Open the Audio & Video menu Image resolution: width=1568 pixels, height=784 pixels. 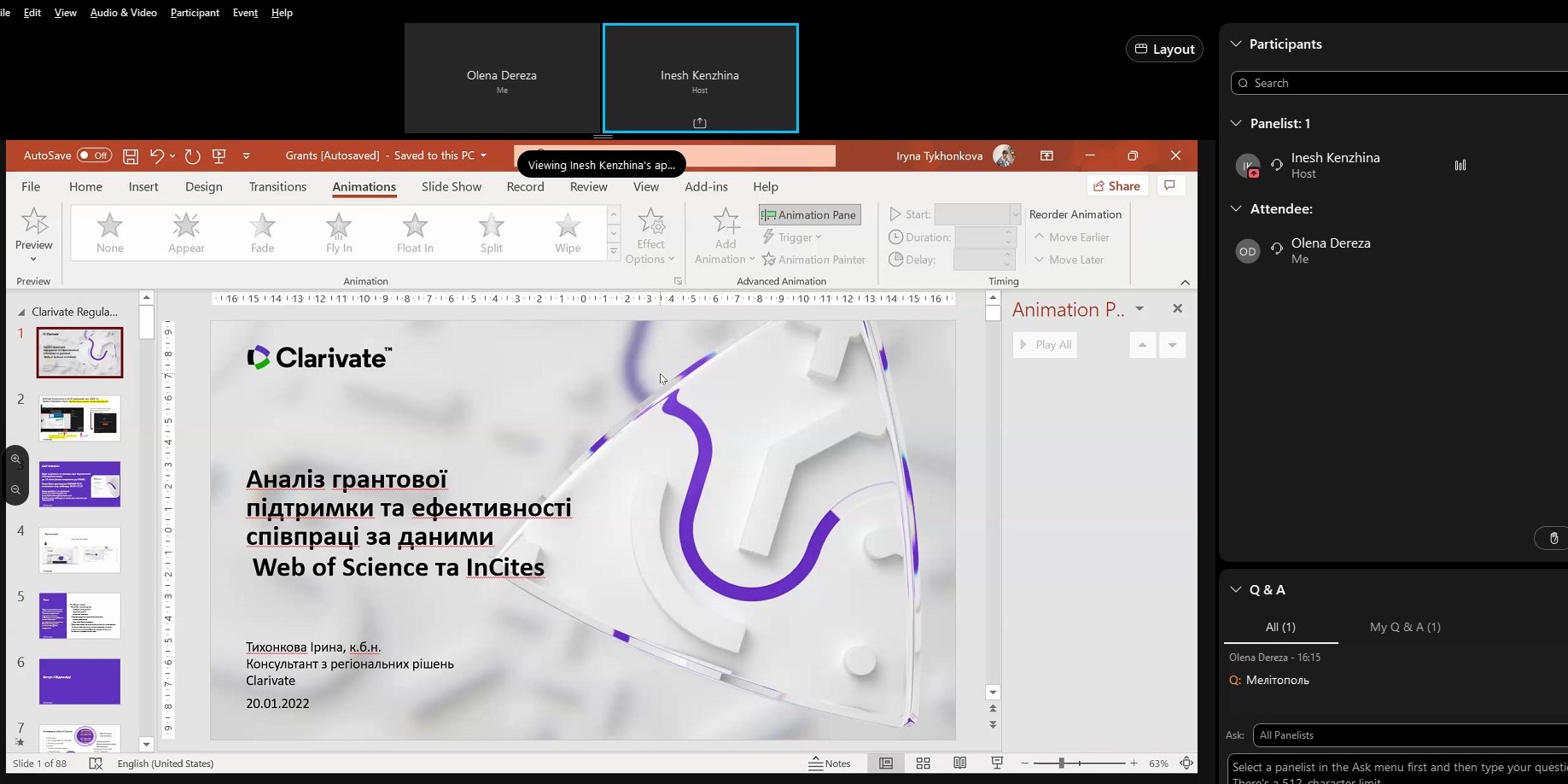(x=124, y=13)
